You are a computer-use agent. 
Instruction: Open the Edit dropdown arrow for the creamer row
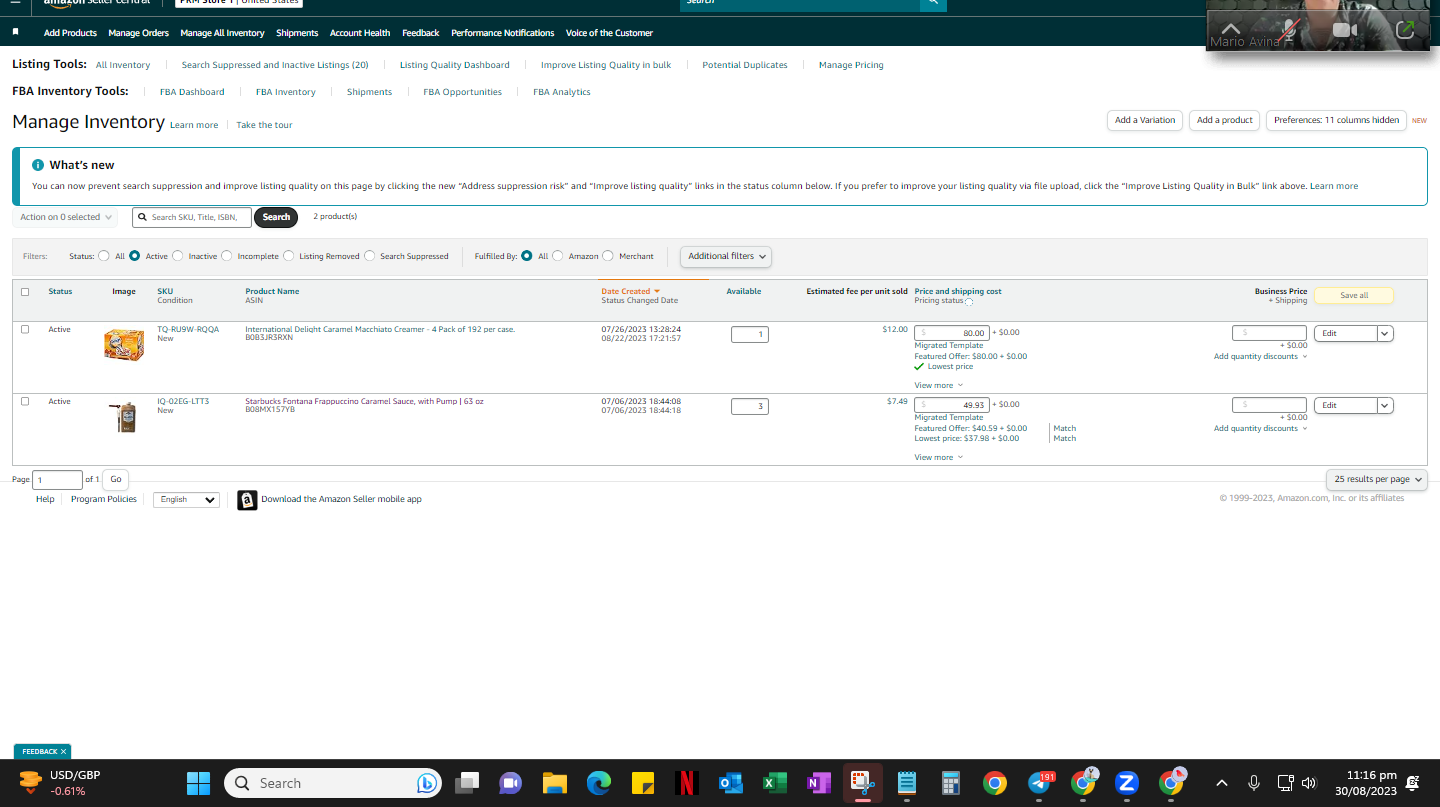point(1385,334)
